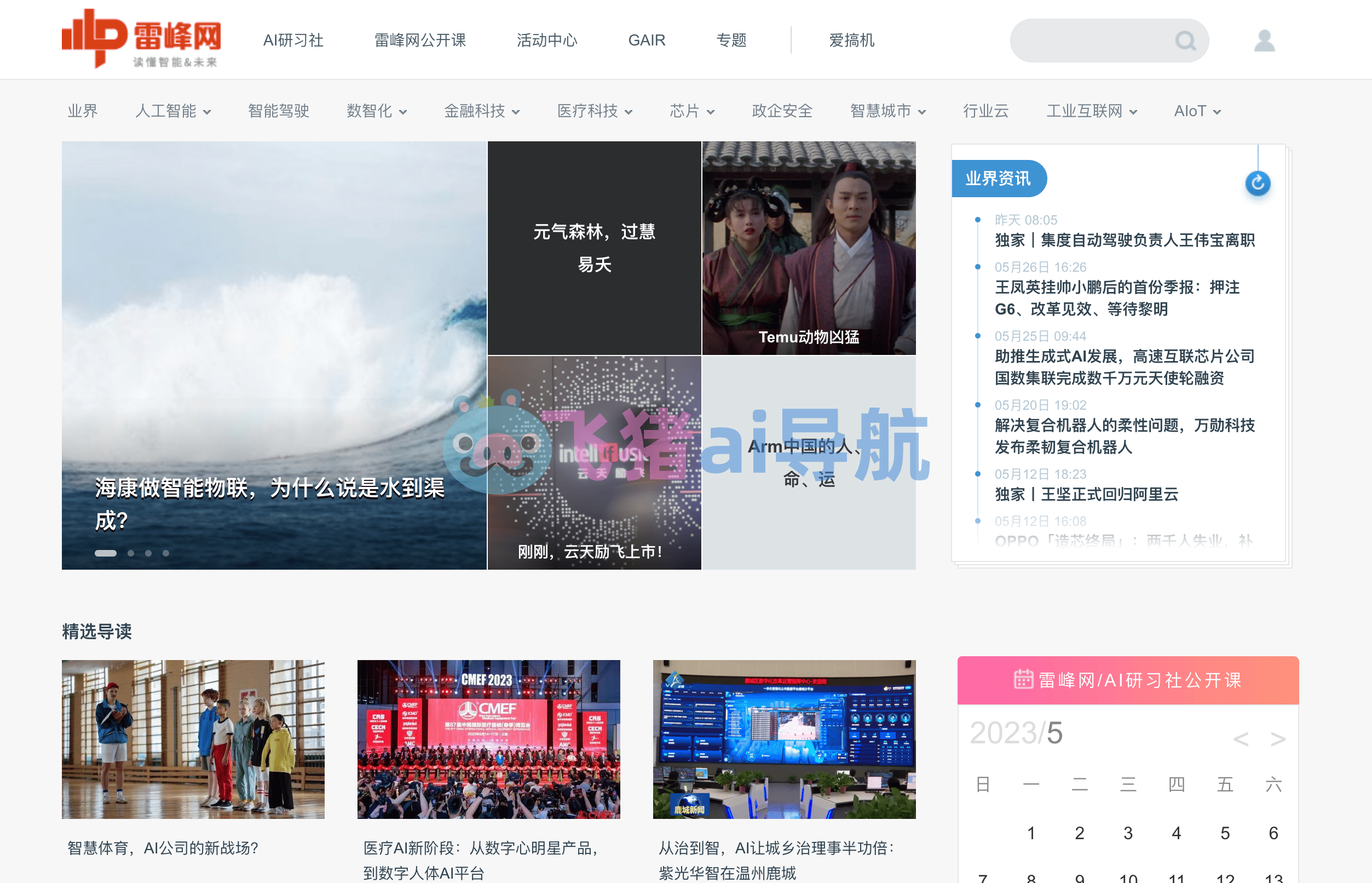Open news 助推生成式AI发展 国数集联融资

pyautogui.click(x=1125, y=367)
